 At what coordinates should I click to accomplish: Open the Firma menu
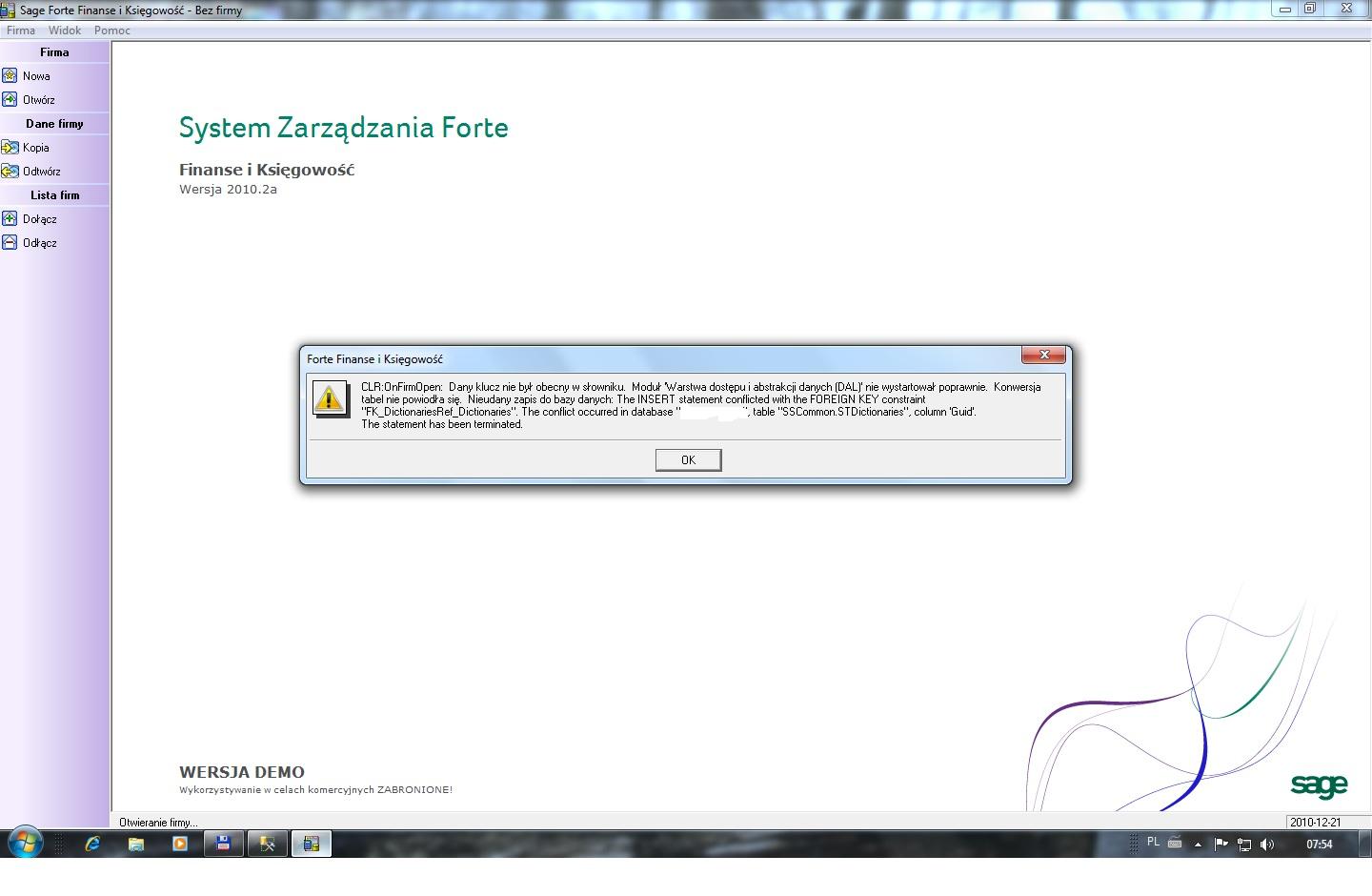coord(20,31)
